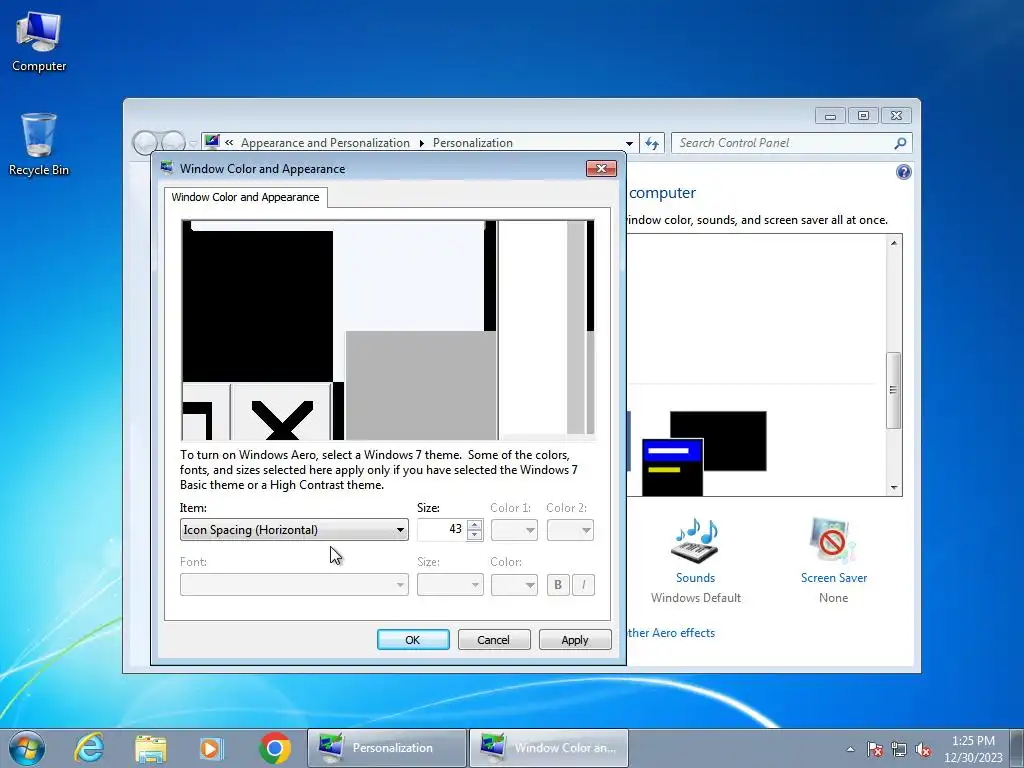Screen dimensions: 1024x768
Task: Switch to Window Color taskbar button
Action: pyautogui.click(x=549, y=748)
